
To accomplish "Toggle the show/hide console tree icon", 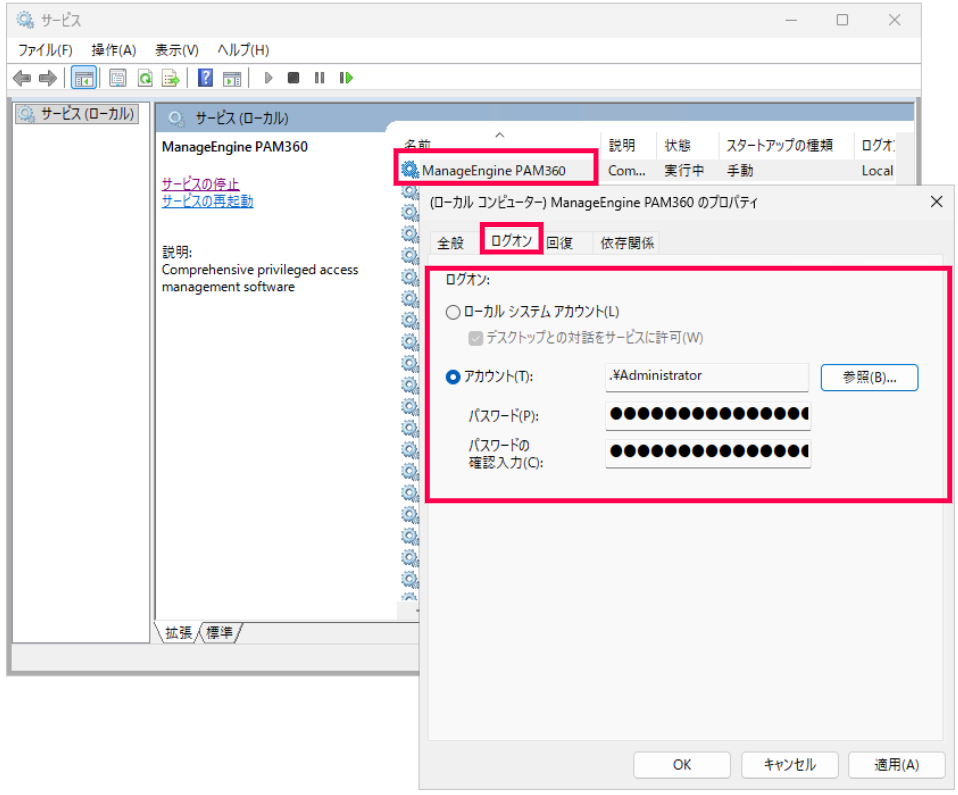I will (84, 78).
